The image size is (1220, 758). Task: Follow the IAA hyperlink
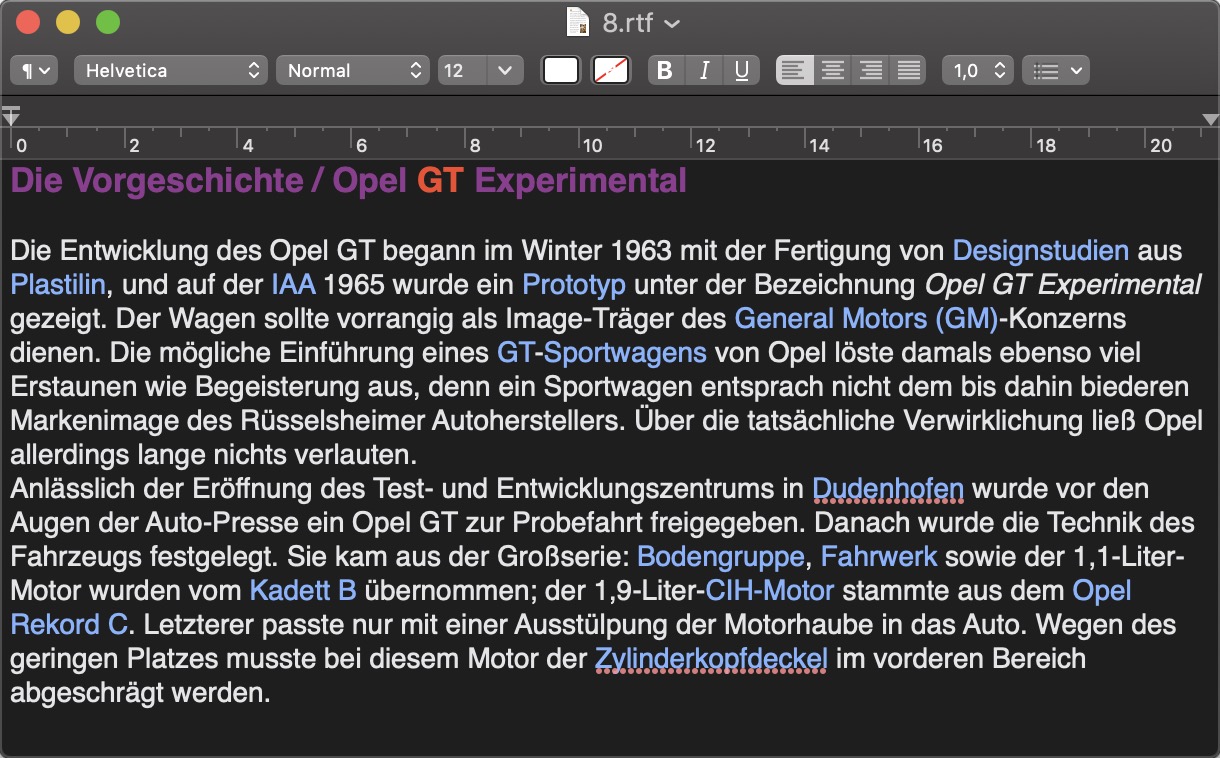pyautogui.click(x=294, y=284)
